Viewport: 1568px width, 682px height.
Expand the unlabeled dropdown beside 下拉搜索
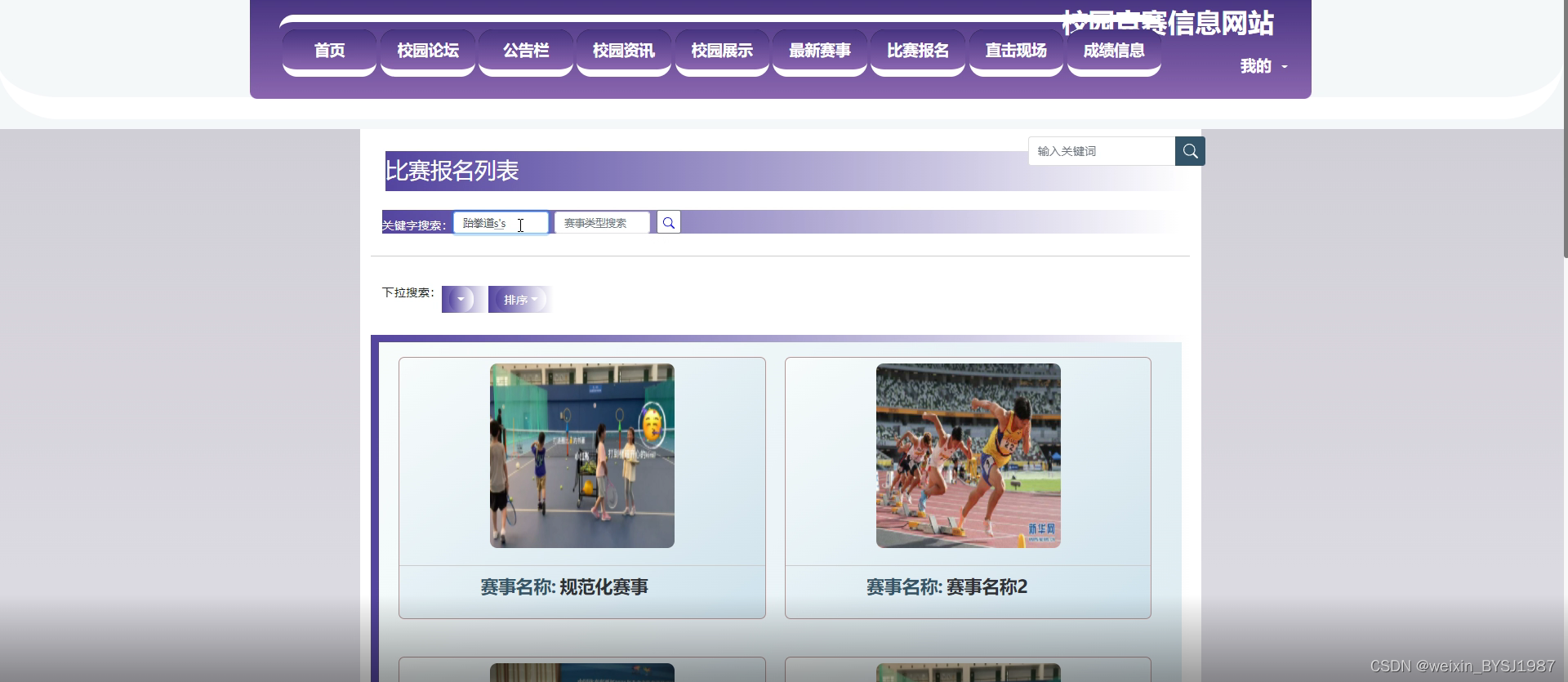[461, 300]
